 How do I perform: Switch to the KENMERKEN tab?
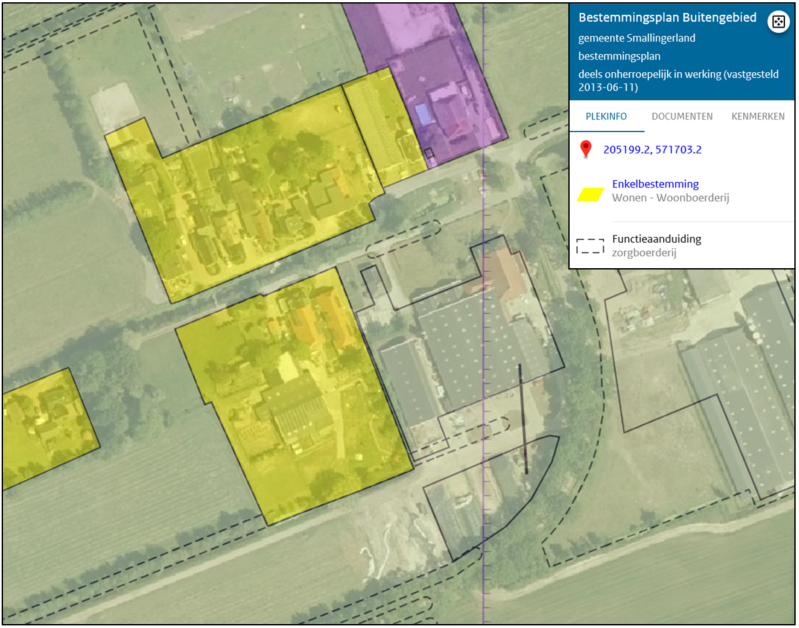[758, 116]
